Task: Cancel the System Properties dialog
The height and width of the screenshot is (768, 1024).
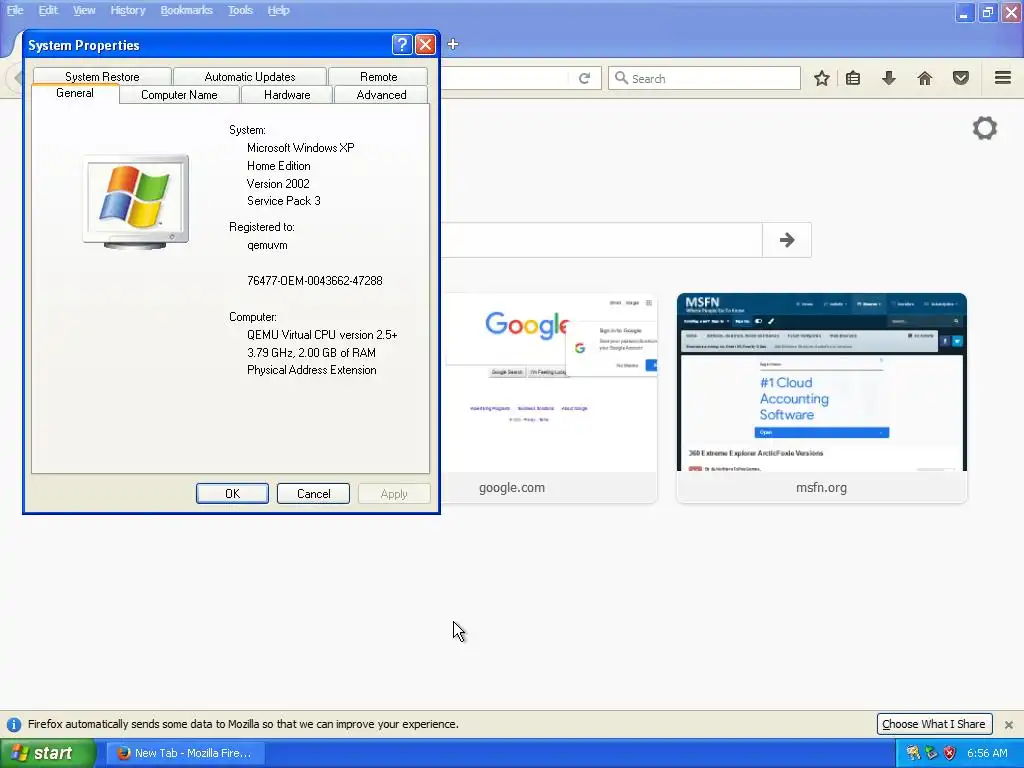Action: coord(313,494)
